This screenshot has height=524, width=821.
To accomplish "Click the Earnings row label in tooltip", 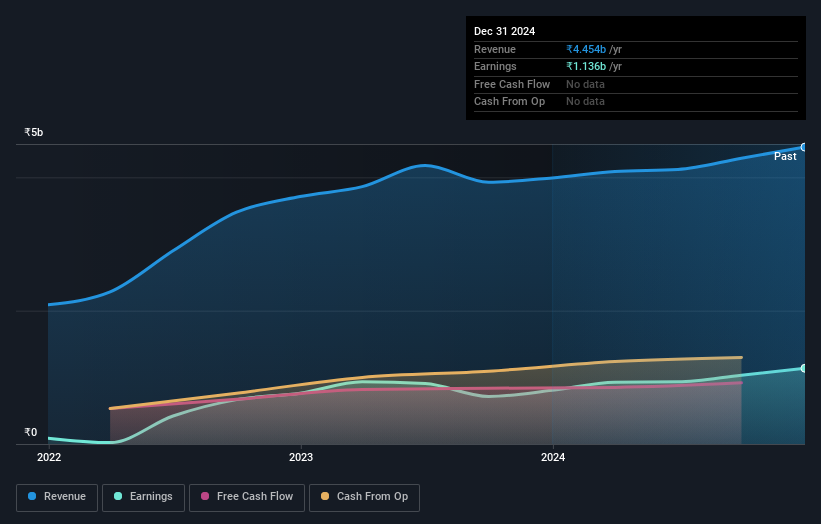I will pyautogui.click(x=495, y=66).
